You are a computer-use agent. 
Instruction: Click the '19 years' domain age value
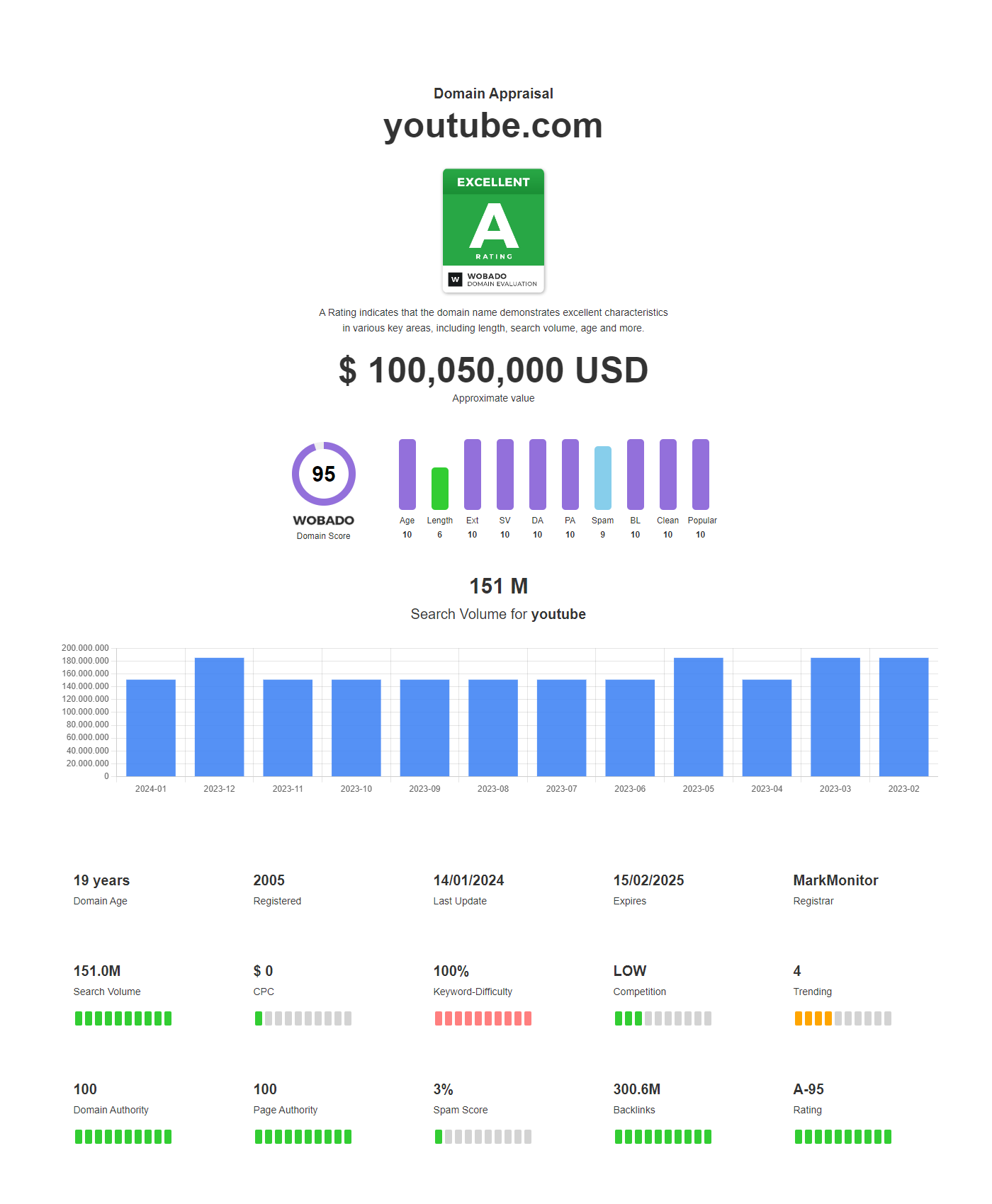101,880
